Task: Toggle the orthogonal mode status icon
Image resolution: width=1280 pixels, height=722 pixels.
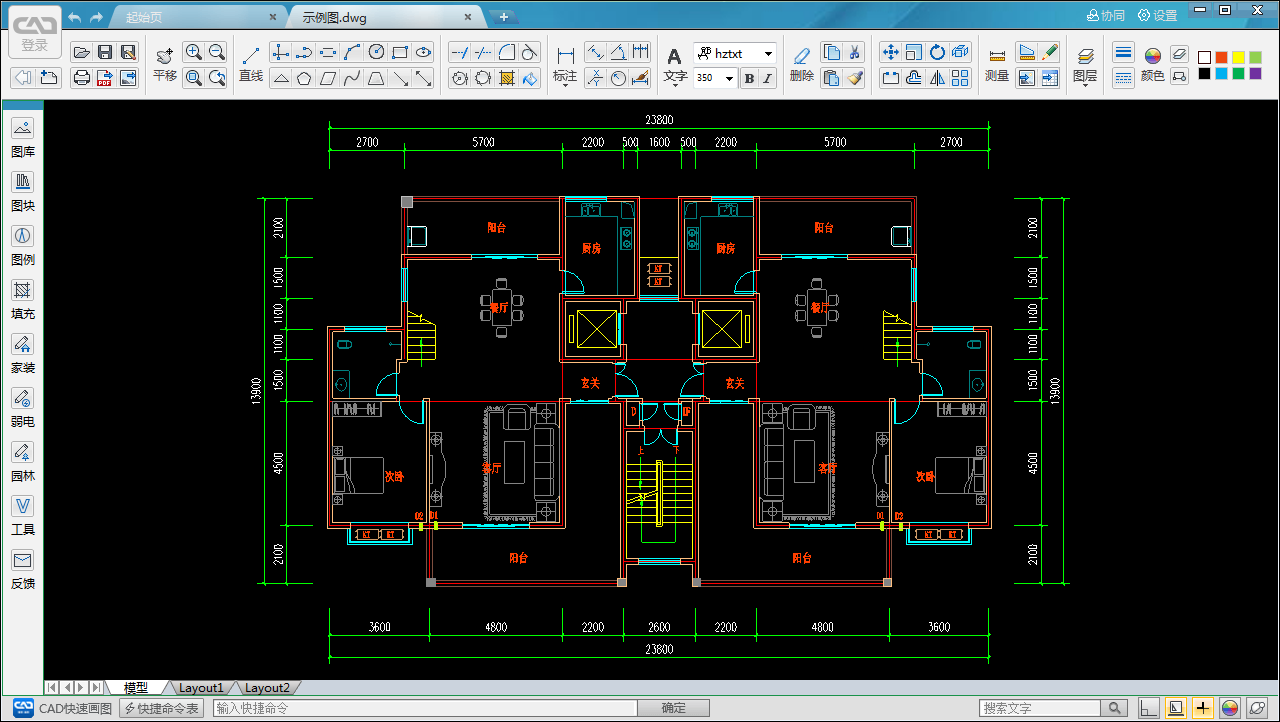Action: pyautogui.click(x=1150, y=708)
